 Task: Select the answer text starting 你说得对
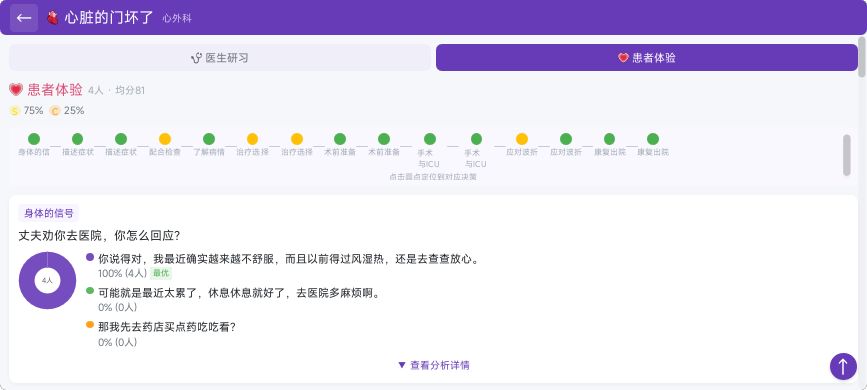point(288,259)
